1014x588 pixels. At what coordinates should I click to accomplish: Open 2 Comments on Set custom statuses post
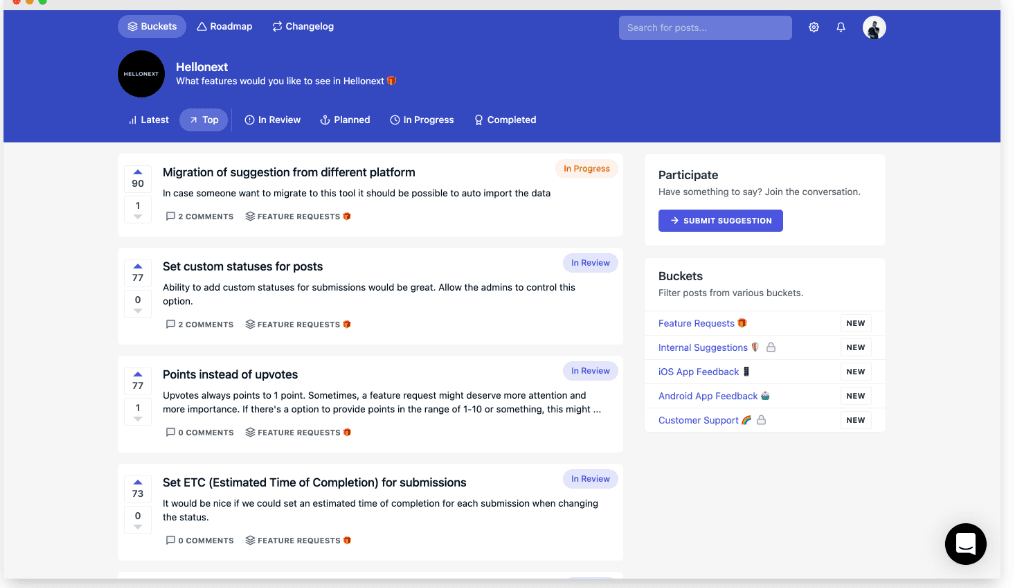coord(200,324)
